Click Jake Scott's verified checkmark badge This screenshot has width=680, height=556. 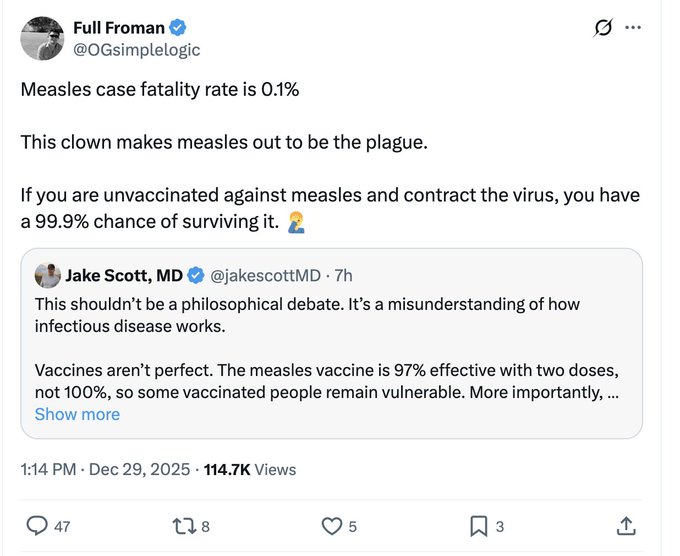(x=197, y=275)
